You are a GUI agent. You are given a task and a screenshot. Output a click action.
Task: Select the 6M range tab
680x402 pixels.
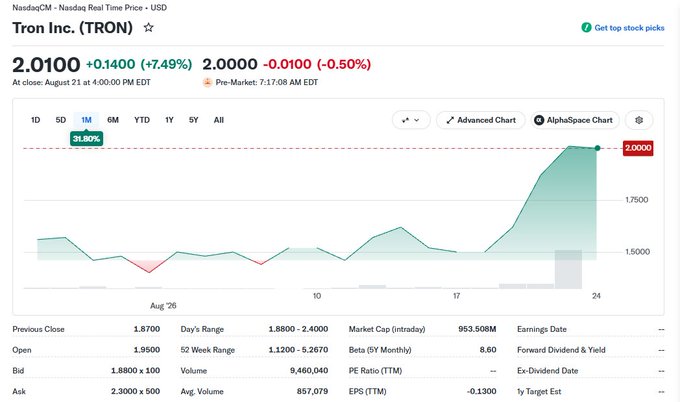113,120
